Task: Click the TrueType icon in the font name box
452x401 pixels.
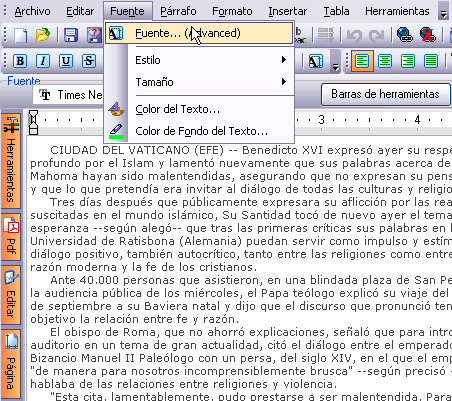Action: coord(45,95)
